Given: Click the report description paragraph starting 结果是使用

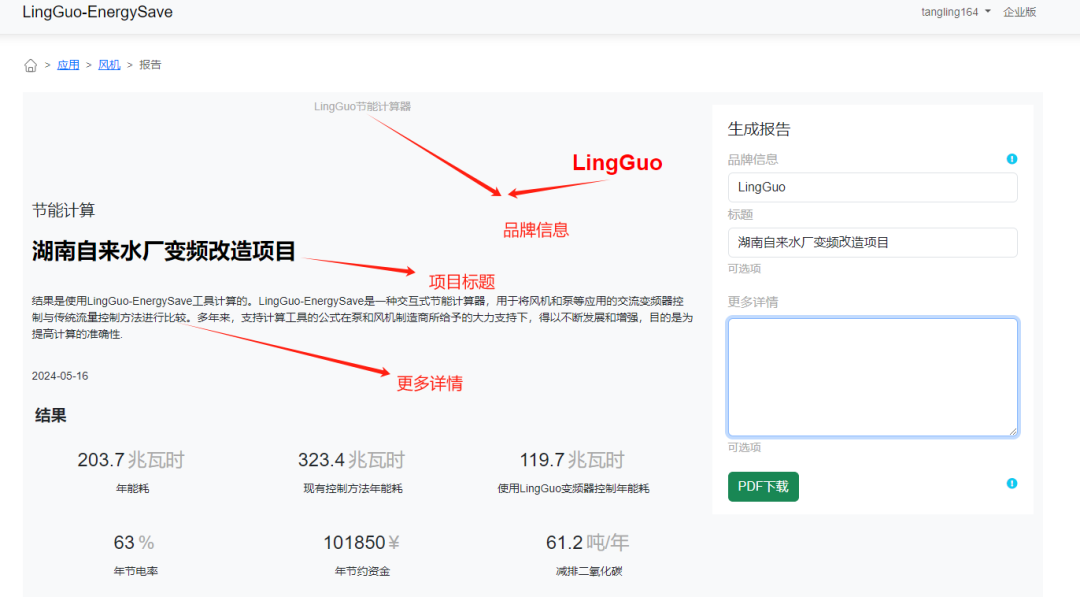Looking at the screenshot, I should coord(362,317).
